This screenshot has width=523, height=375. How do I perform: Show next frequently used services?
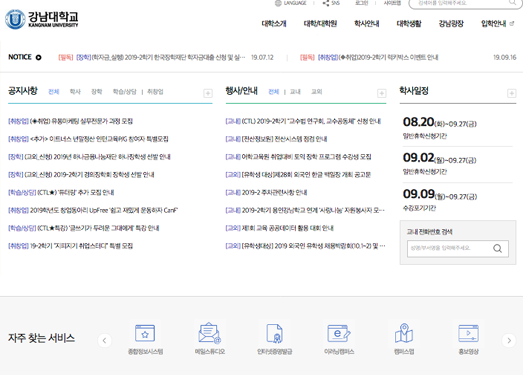[x=509, y=341]
